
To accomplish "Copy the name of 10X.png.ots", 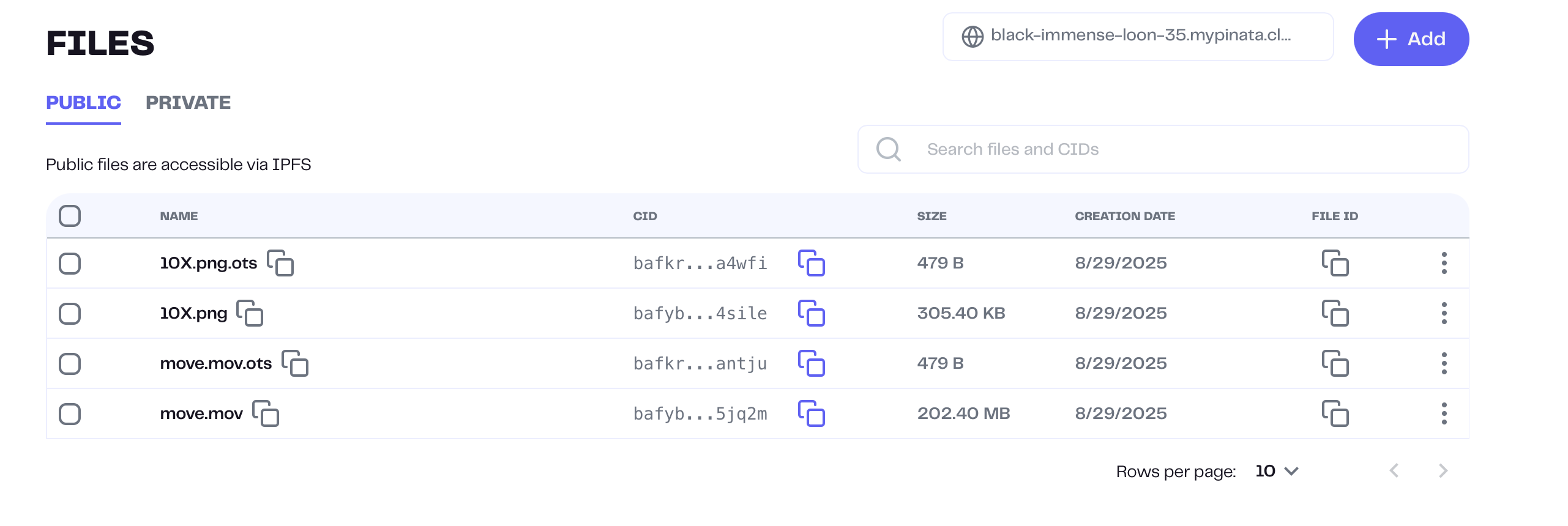I will 280,263.
